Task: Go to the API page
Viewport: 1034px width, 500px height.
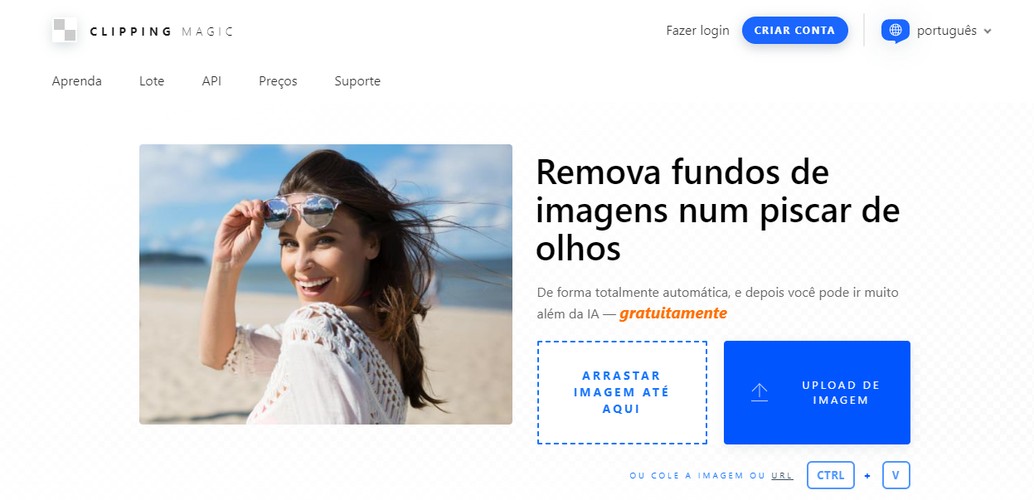Action: 212,81
